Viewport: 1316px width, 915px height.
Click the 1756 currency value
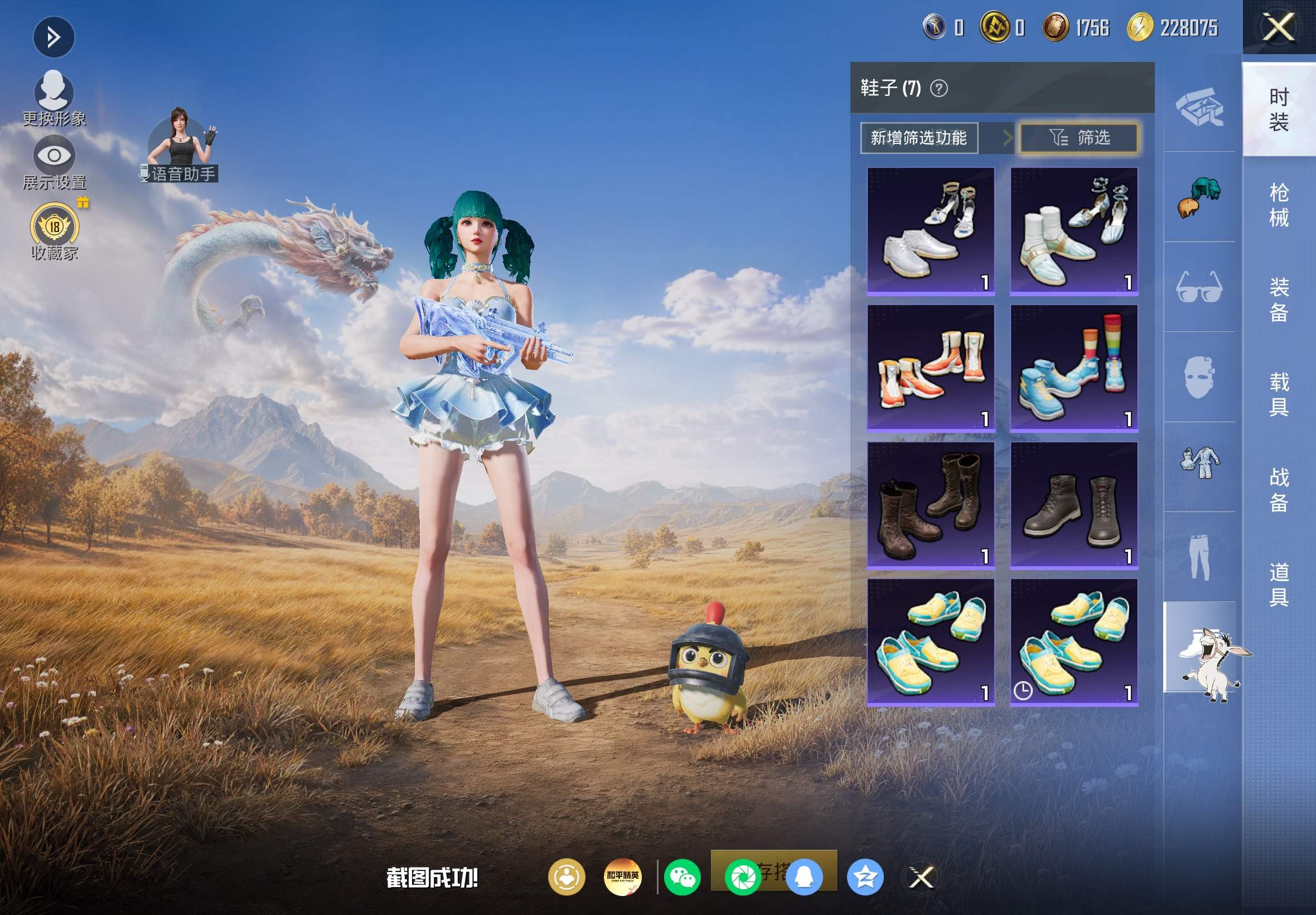point(1092,27)
